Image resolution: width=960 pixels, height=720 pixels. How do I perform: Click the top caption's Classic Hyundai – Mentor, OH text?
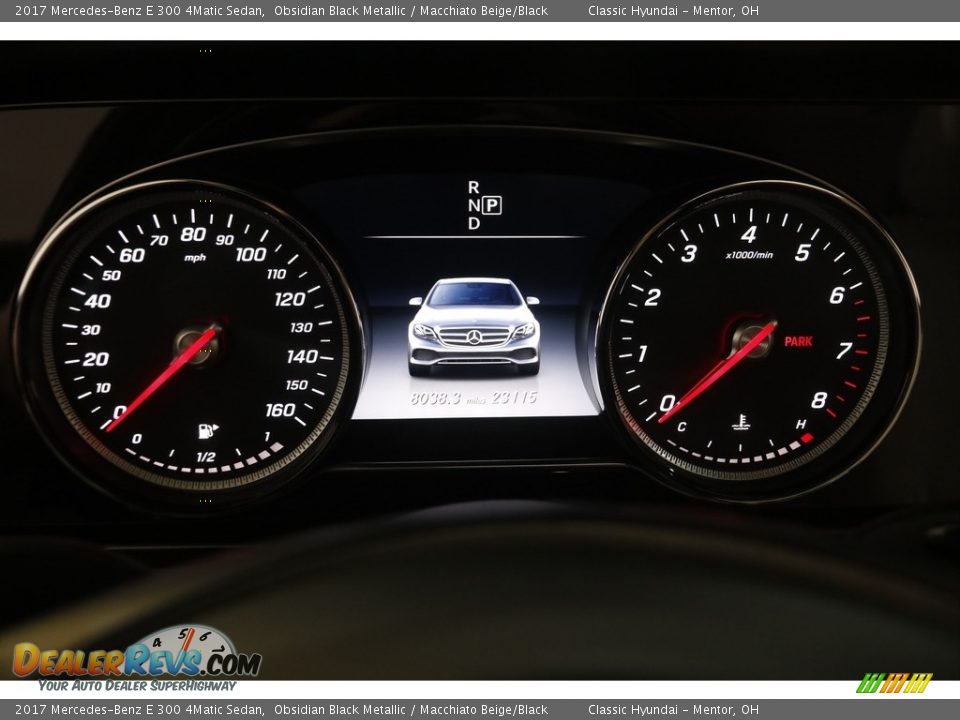coord(673,10)
